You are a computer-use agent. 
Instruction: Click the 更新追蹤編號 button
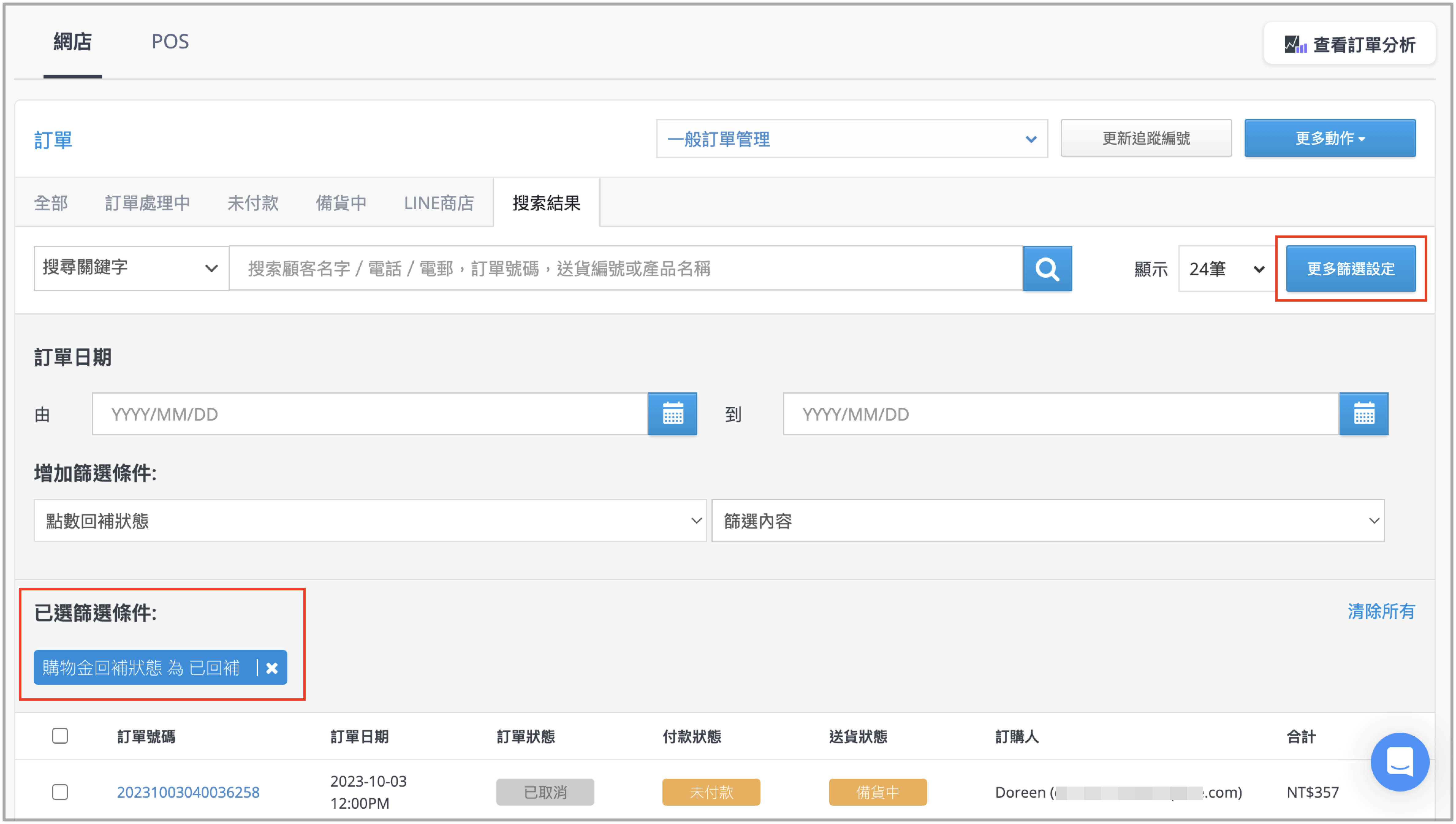[x=1146, y=138]
